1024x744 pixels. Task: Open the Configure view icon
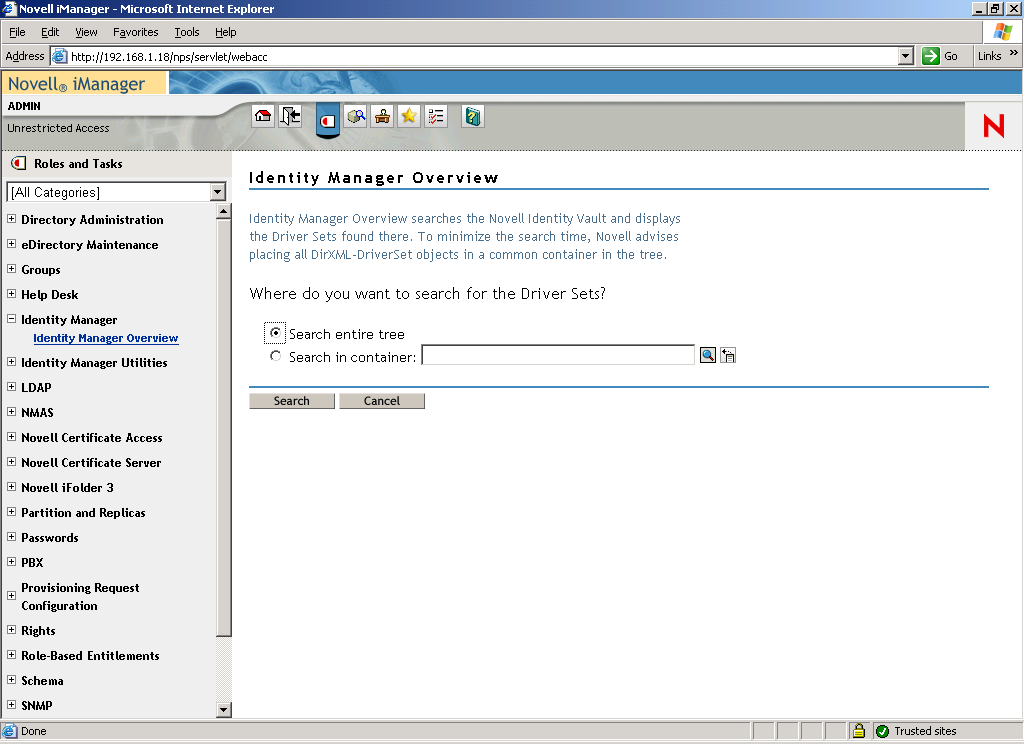[x=381, y=116]
